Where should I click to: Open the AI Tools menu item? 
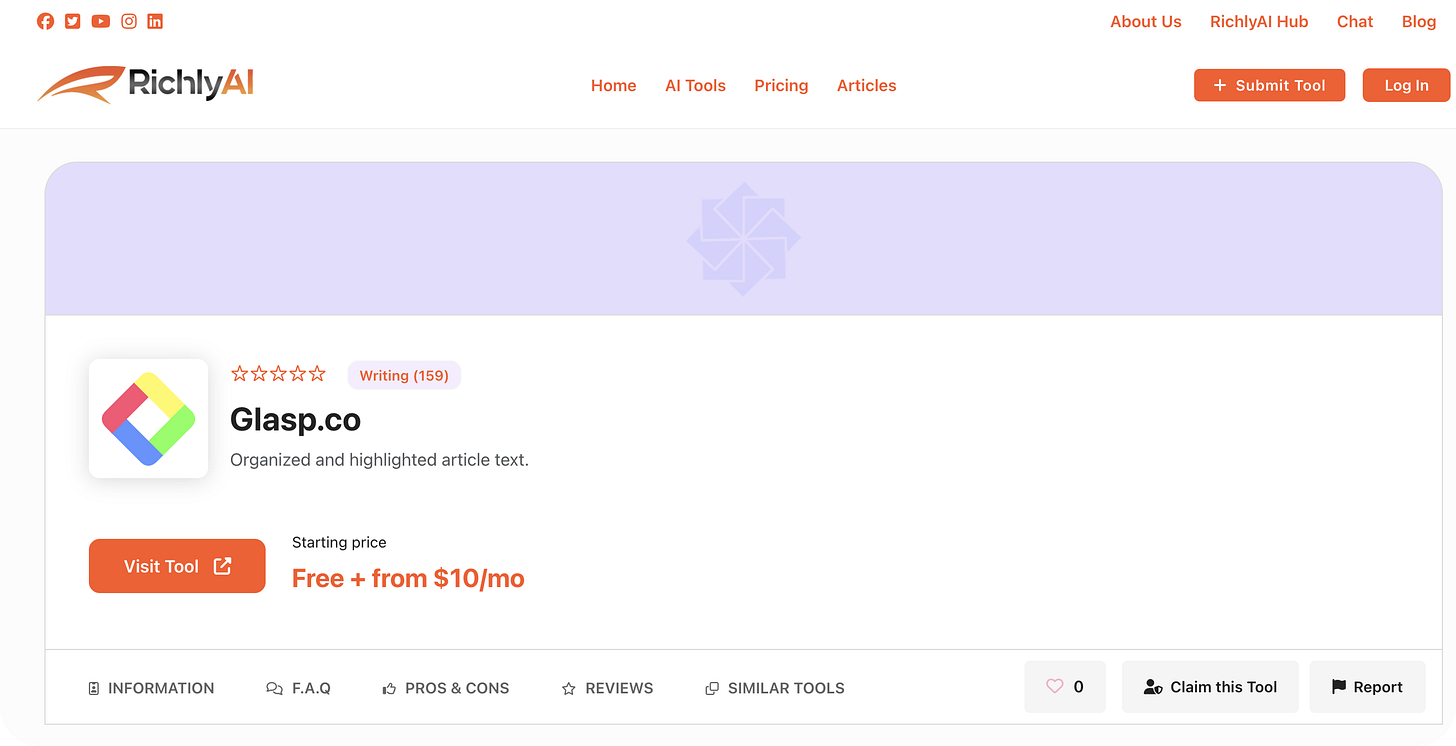coord(696,85)
